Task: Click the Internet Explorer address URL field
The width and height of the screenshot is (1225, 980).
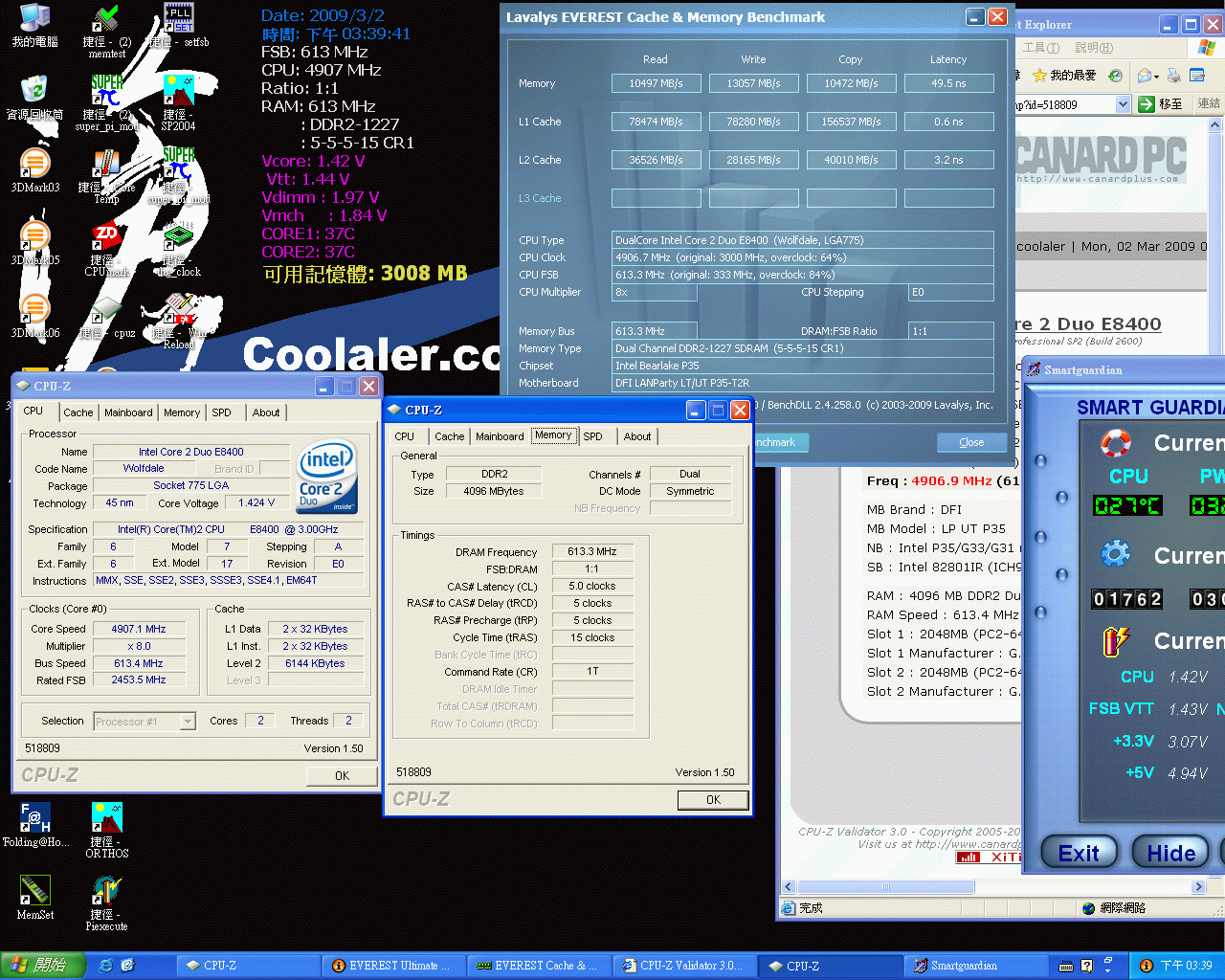Action: [x=1063, y=104]
